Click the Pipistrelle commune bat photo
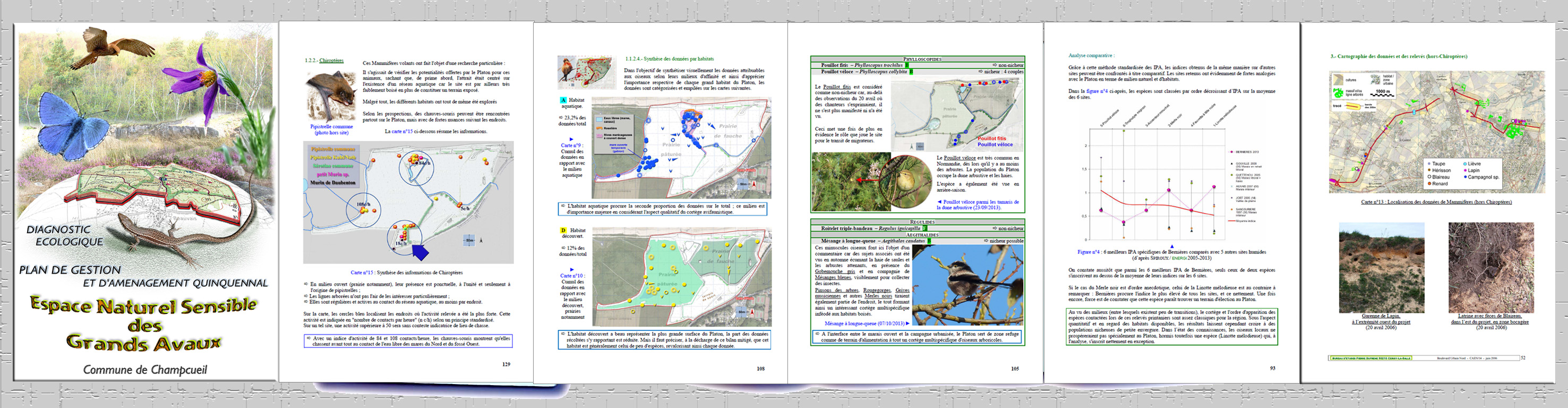The height and width of the screenshot is (408, 1568). (330, 96)
